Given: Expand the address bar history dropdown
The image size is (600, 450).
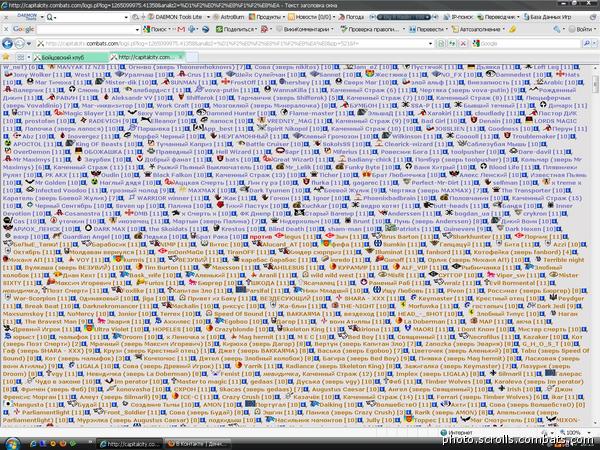Looking at the screenshot, I should [x=430, y=44].
